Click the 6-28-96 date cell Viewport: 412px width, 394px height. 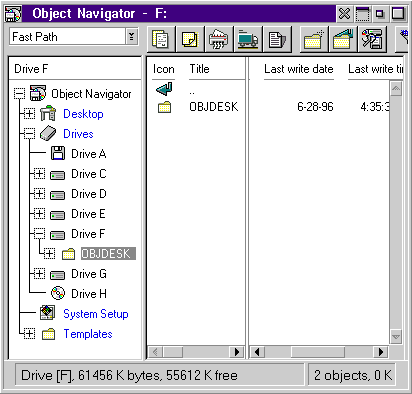point(315,107)
